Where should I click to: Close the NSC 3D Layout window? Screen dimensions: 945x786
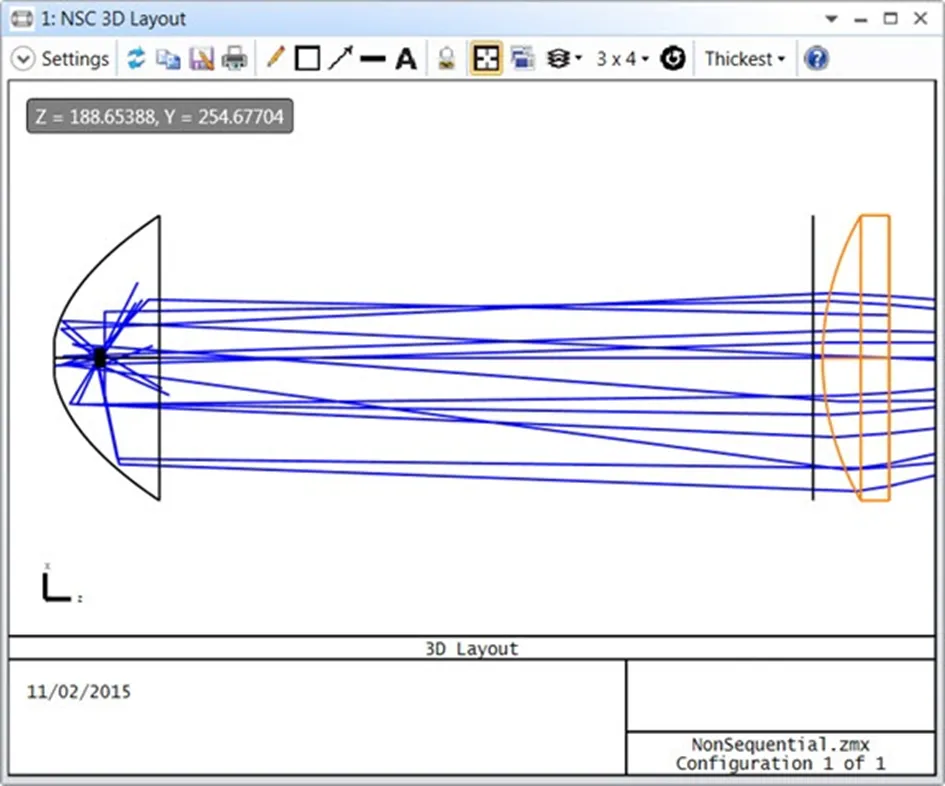[x=920, y=19]
